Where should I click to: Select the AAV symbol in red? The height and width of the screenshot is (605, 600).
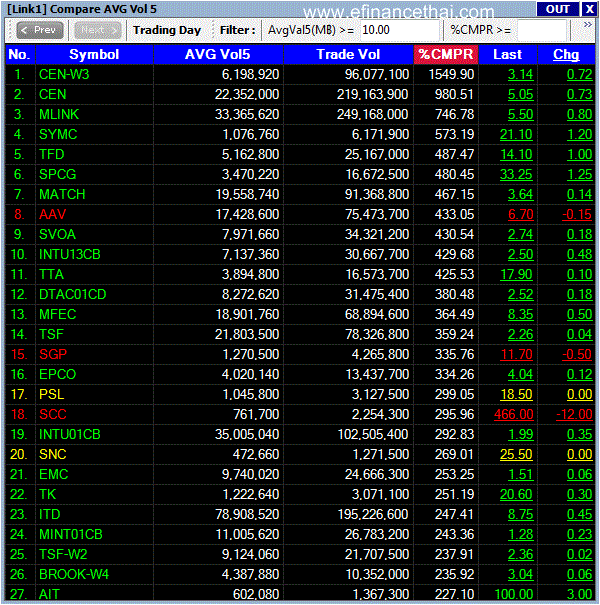pos(52,215)
